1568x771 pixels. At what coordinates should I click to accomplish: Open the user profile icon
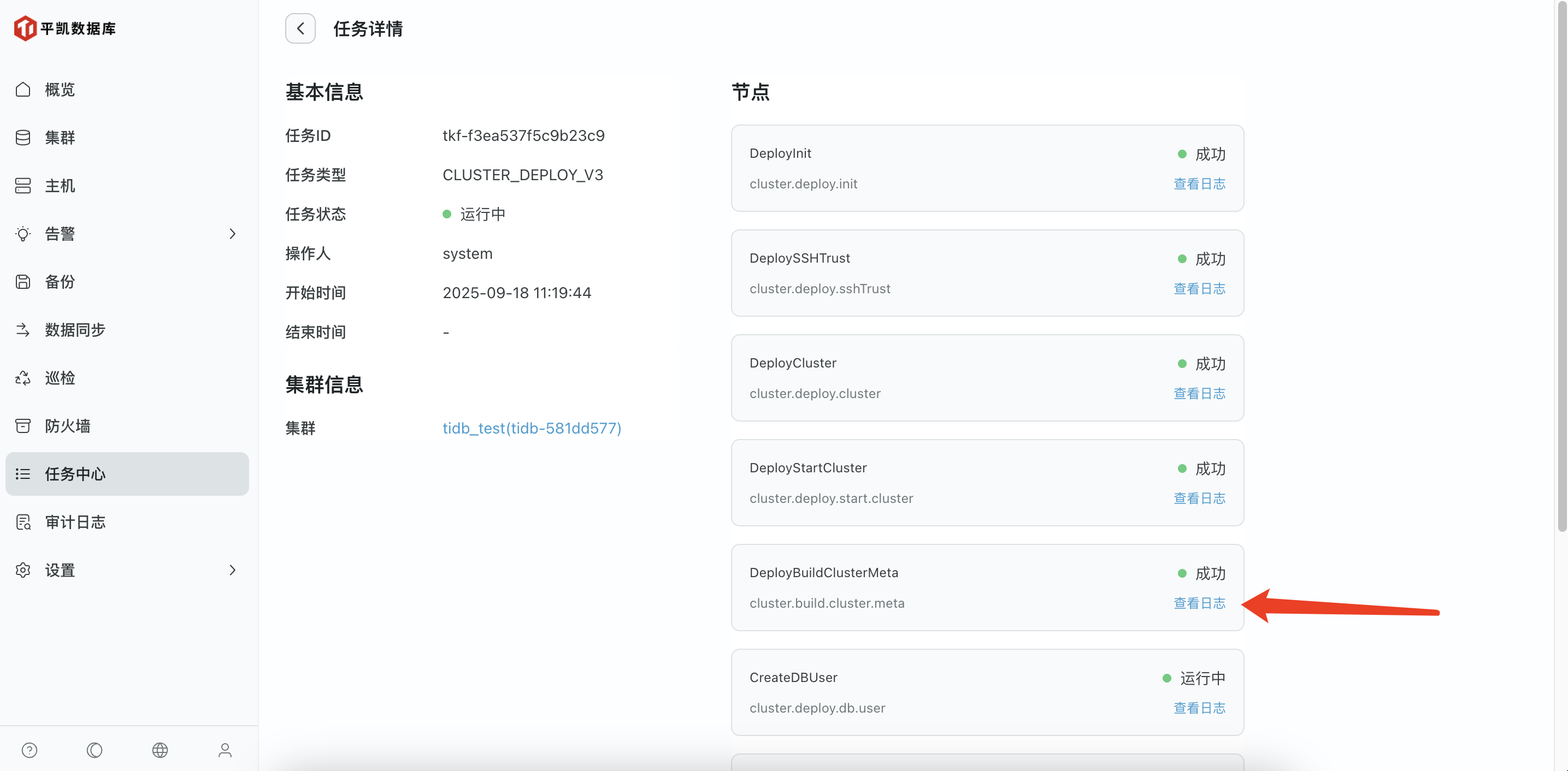225,750
